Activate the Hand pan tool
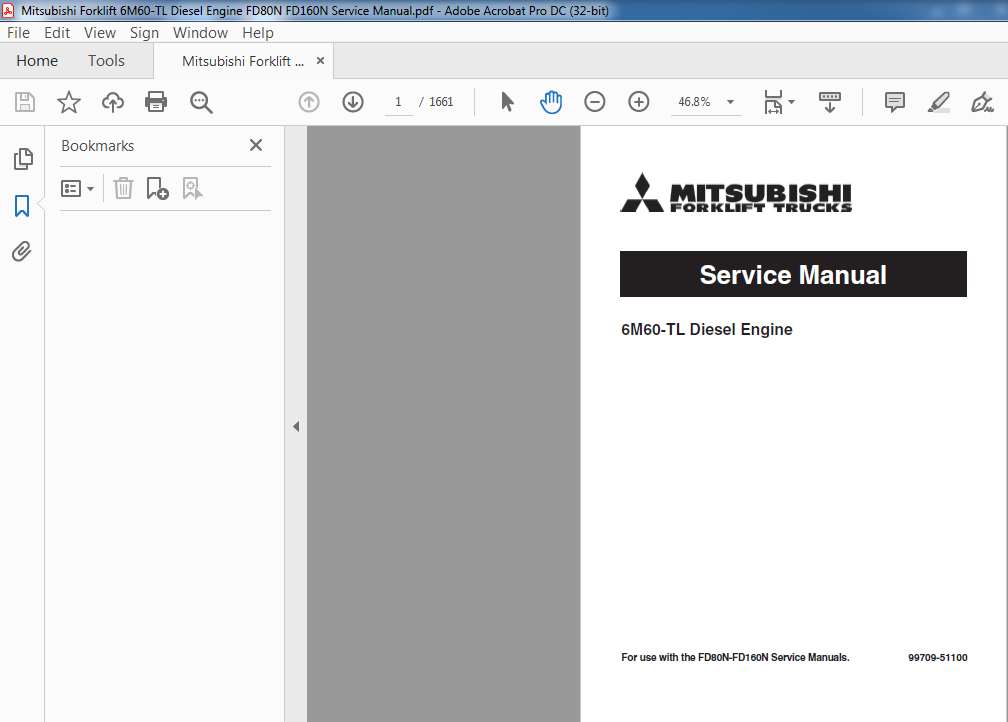The width and height of the screenshot is (1008, 722). 551,102
